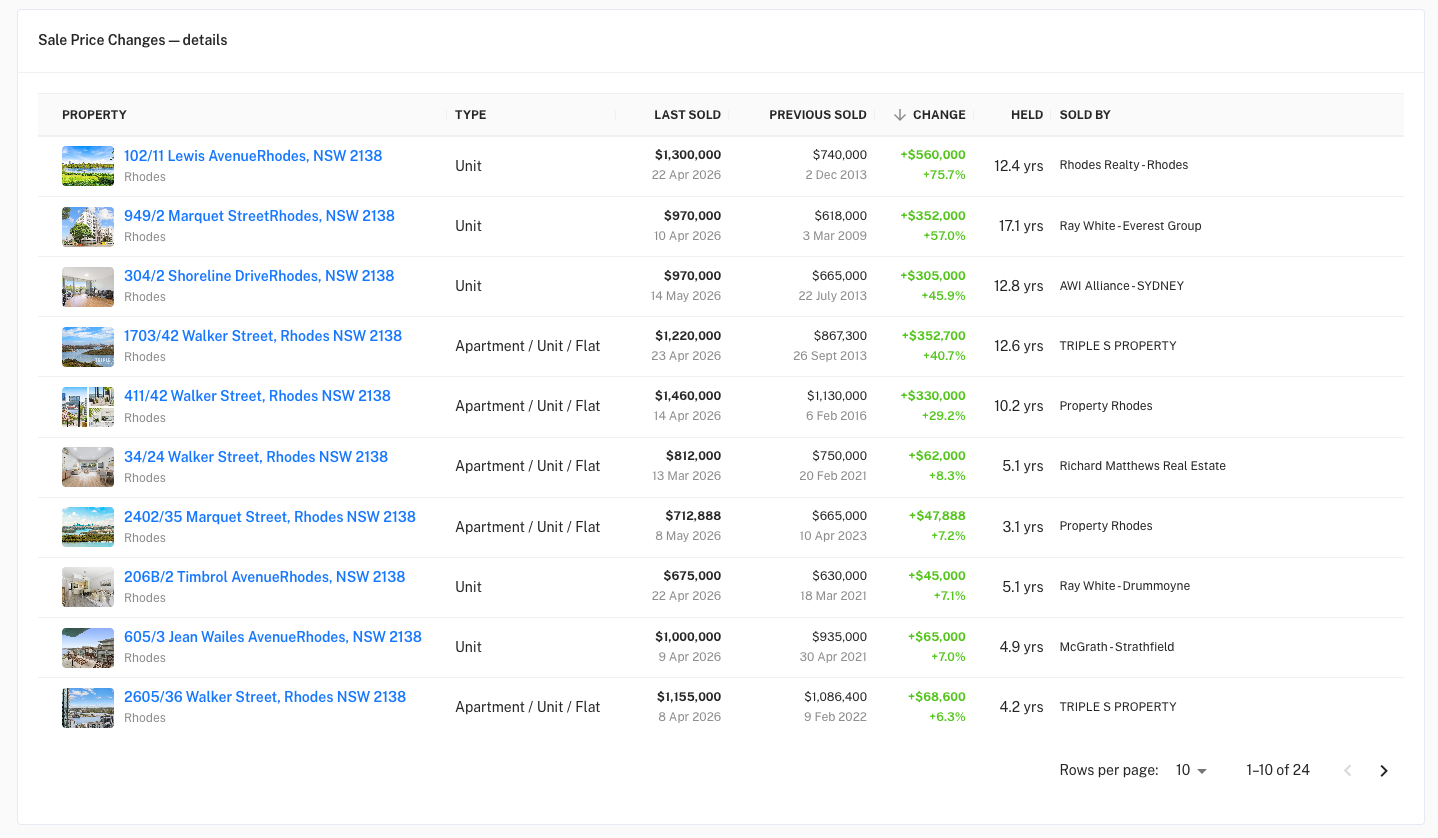1438x838 pixels.
Task: Click Rhodes Realty - Rhodes agency text
Action: [x=1124, y=165]
